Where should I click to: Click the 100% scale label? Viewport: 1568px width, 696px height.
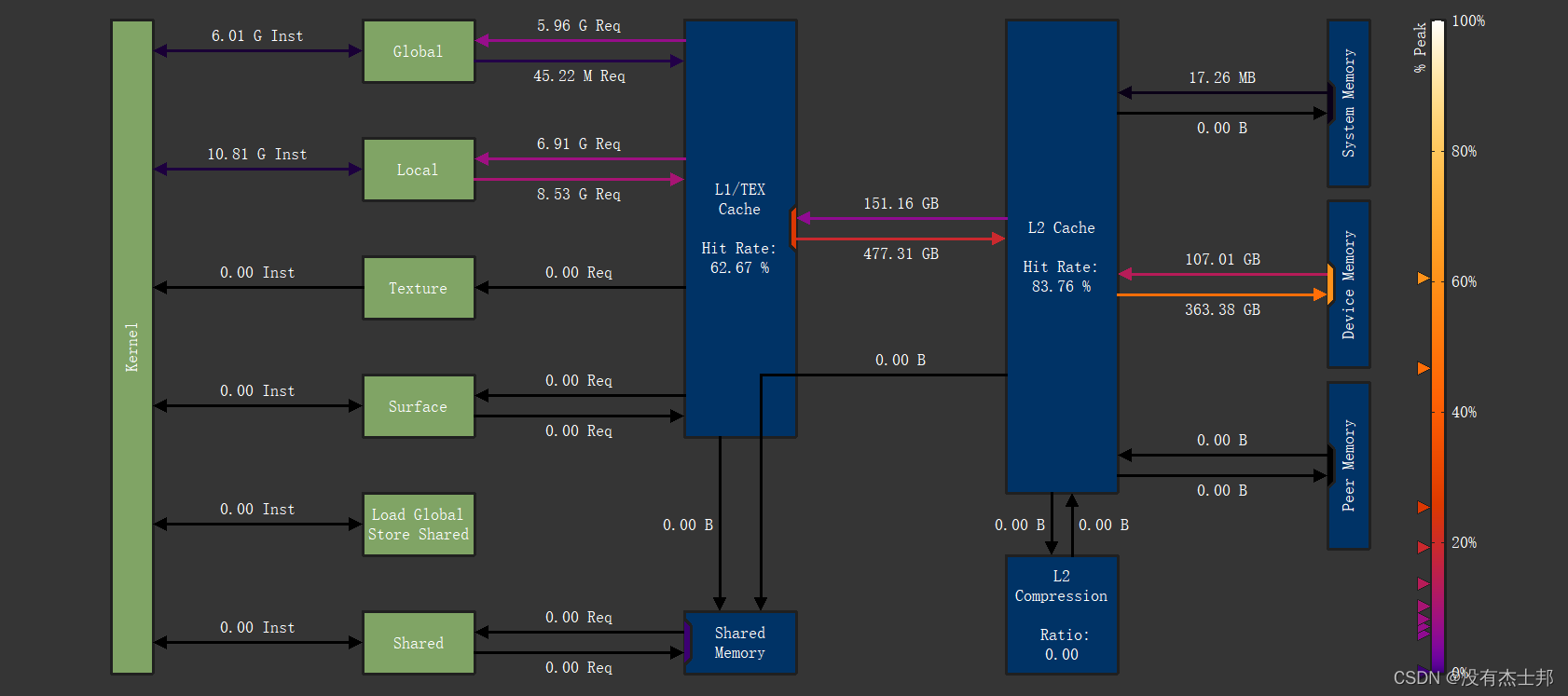click(x=1468, y=20)
